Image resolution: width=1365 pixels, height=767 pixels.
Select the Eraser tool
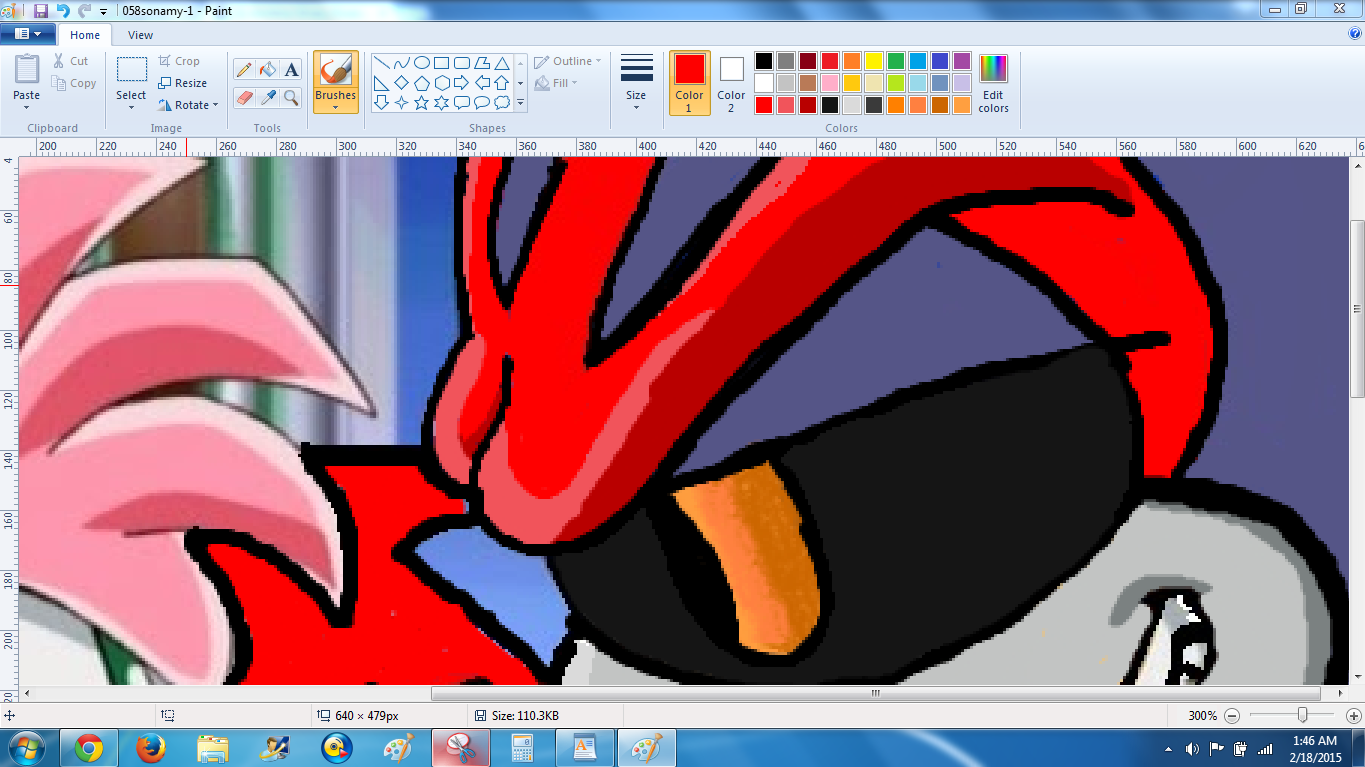(x=243, y=97)
